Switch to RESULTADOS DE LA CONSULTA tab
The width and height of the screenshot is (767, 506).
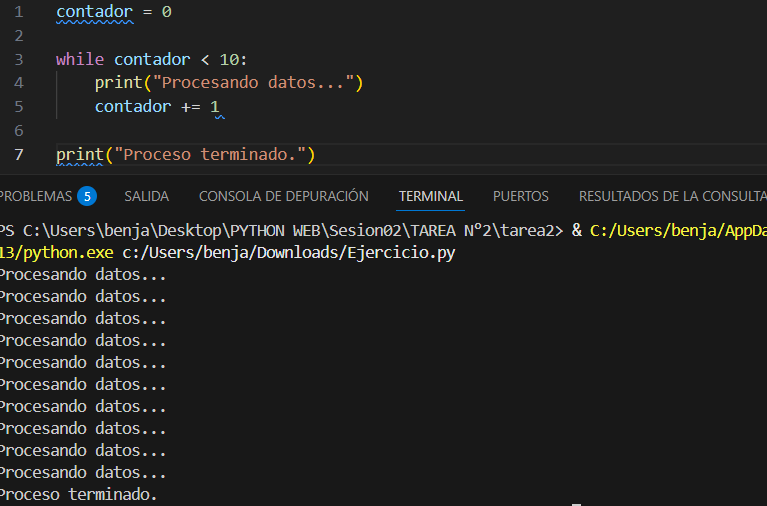(672, 196)
